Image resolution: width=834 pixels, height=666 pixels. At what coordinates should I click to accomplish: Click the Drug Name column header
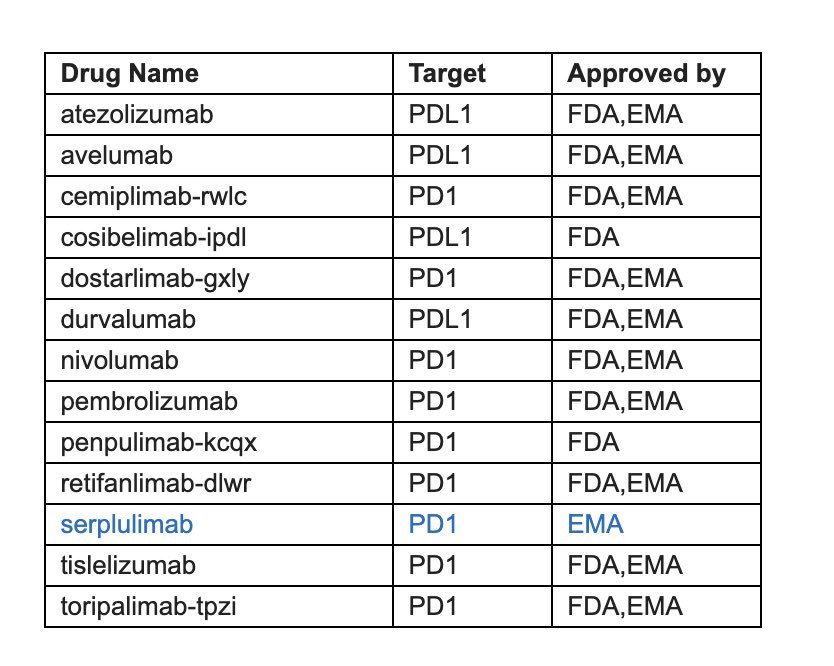click(x=130, y=73)
